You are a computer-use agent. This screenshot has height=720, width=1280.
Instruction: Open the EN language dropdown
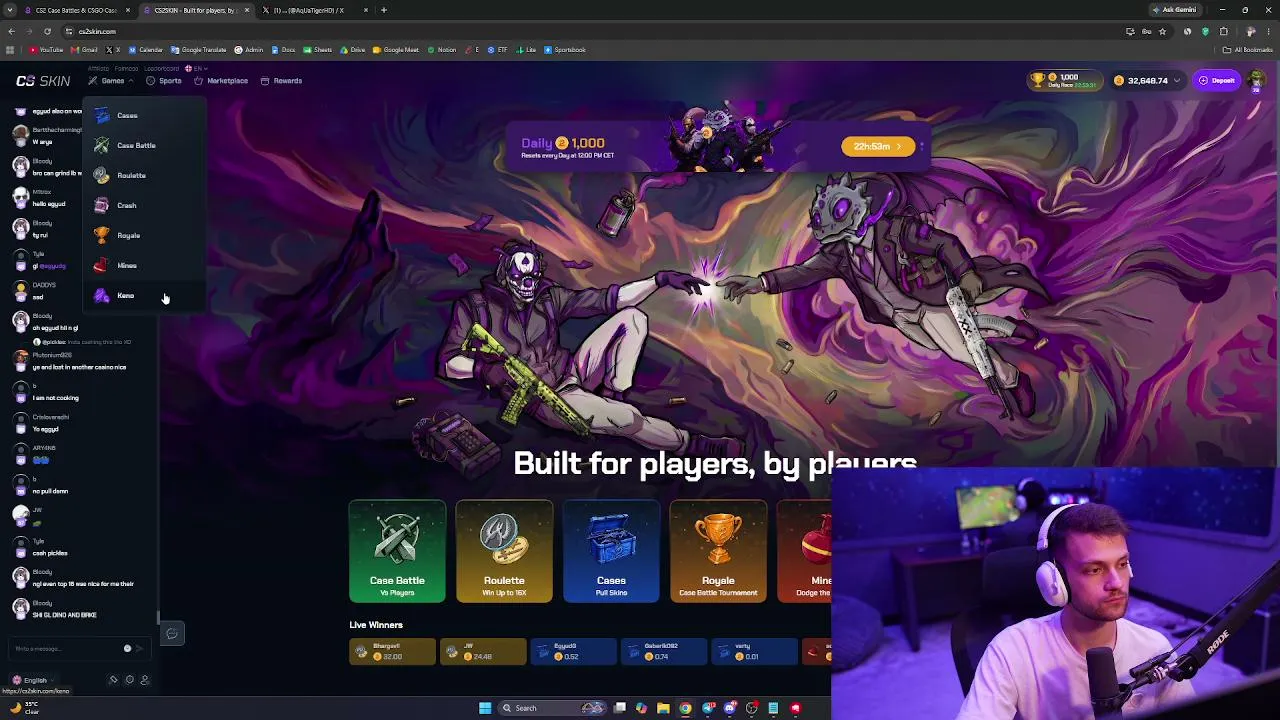(x=194, y=68)
